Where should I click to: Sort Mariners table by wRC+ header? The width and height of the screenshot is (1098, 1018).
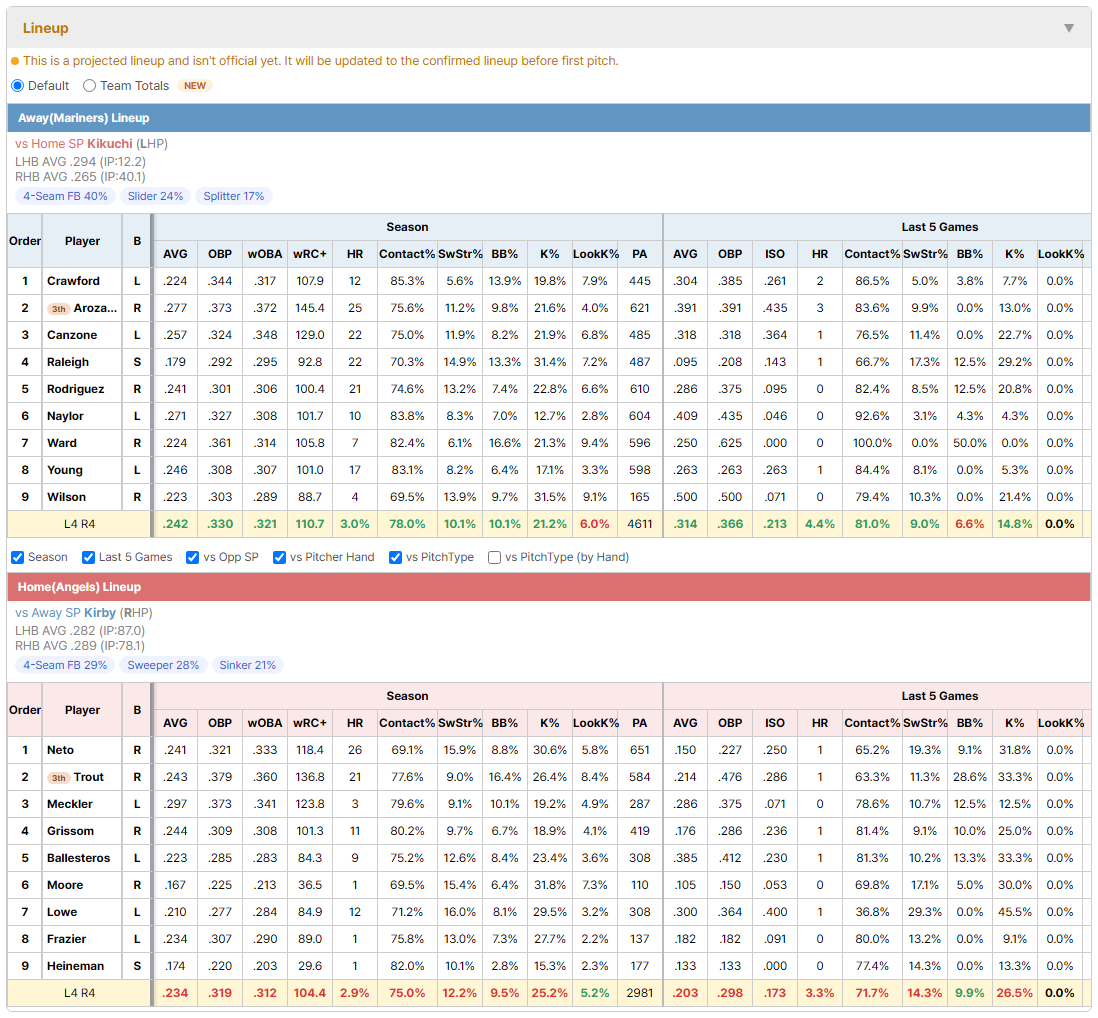tap(310, 254)
